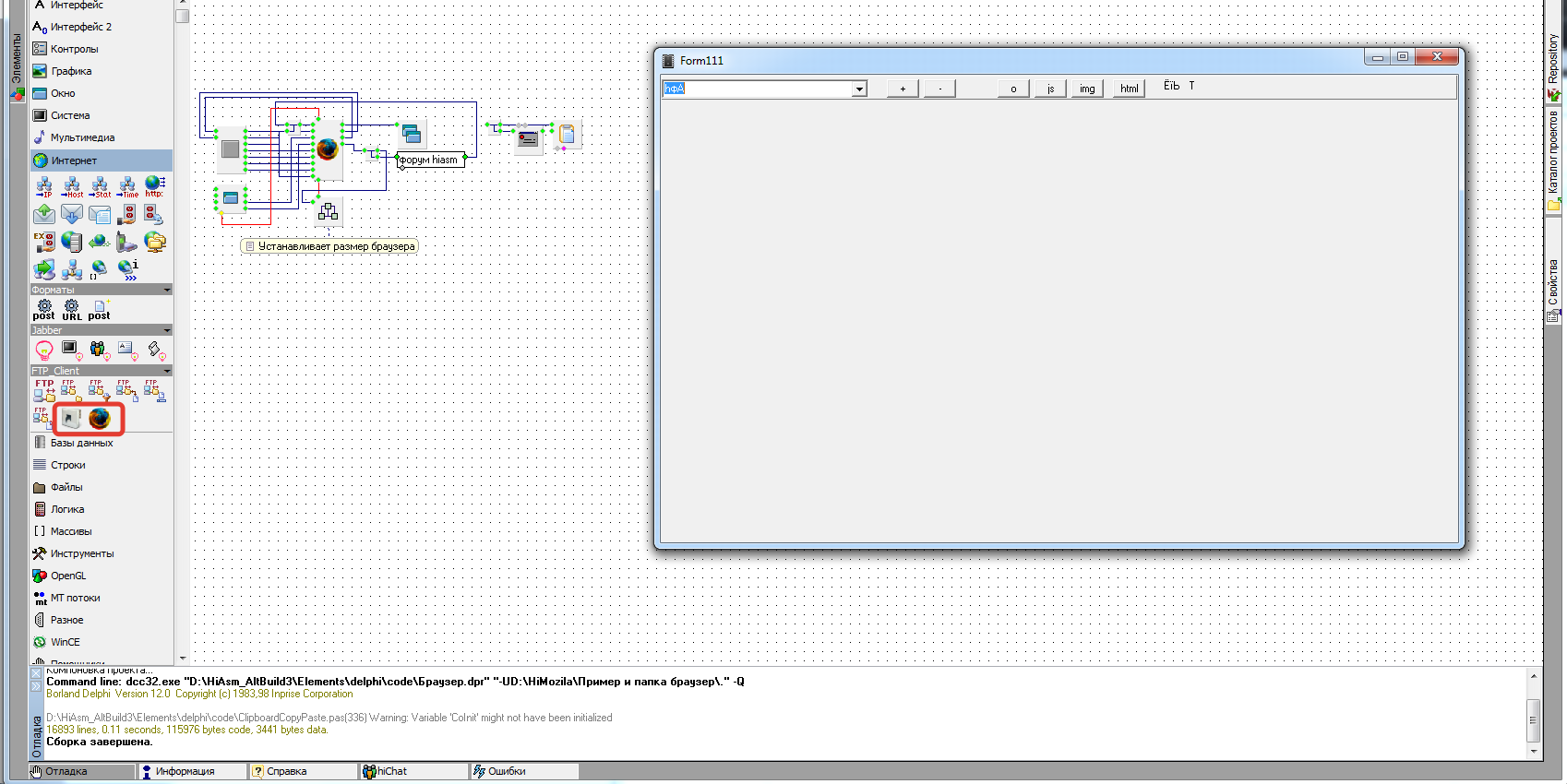This screenshot has height=784, width=1567.
Task: Open the address combo box dropdown in Form111
Action: [x=859, y=89]
